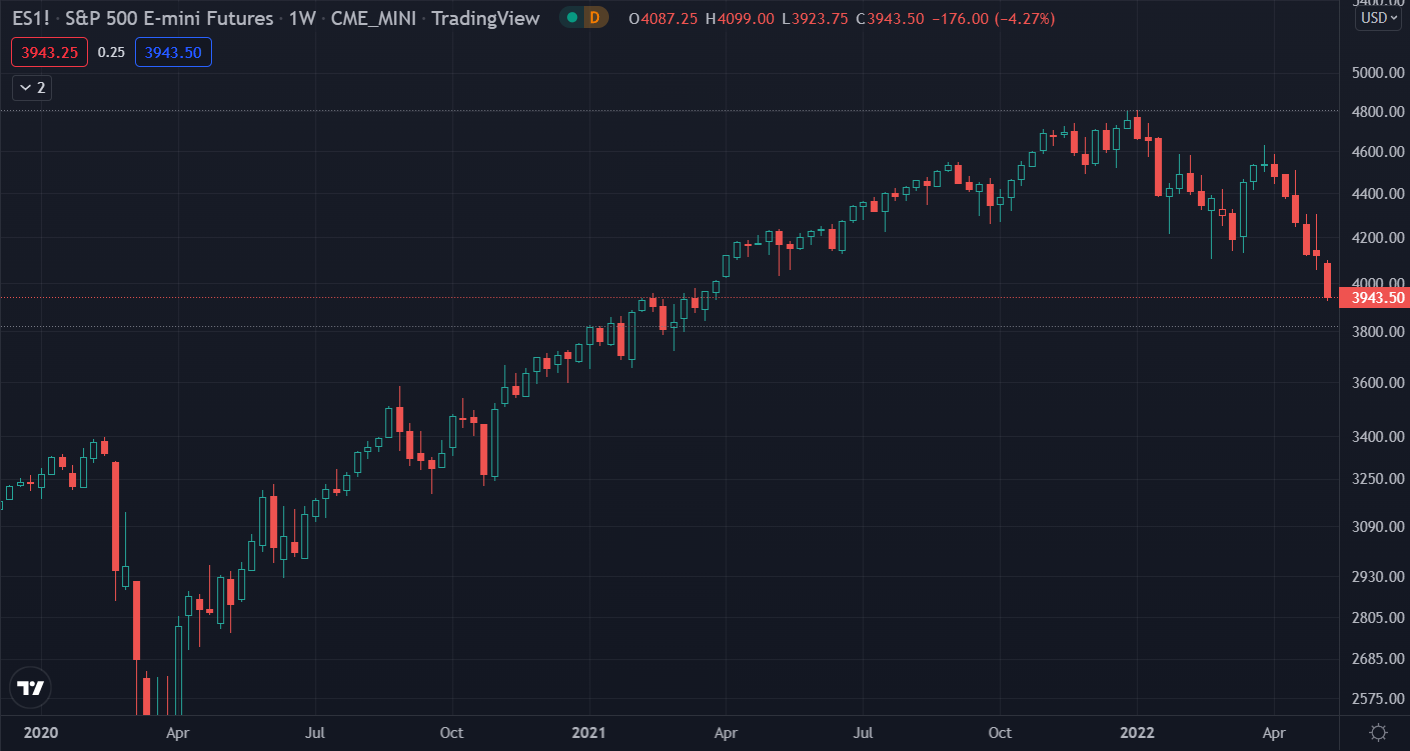Click the 1W interval label in title
This screenshot has height=751, width=1410.
pyautogui.click(x=302, y=18)
